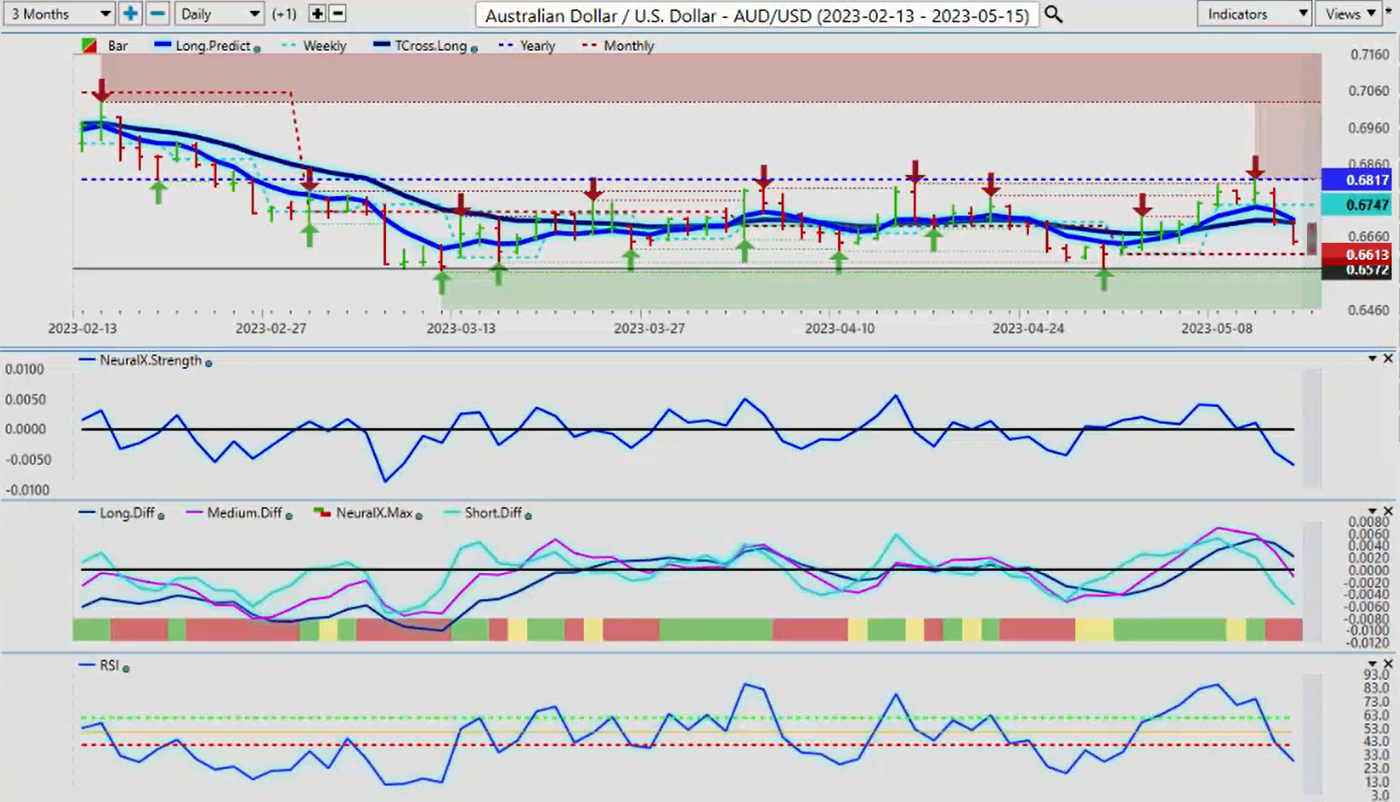Click the (+1) forecast offset label
1400x802 pixels.
click(x=283, y=14)
